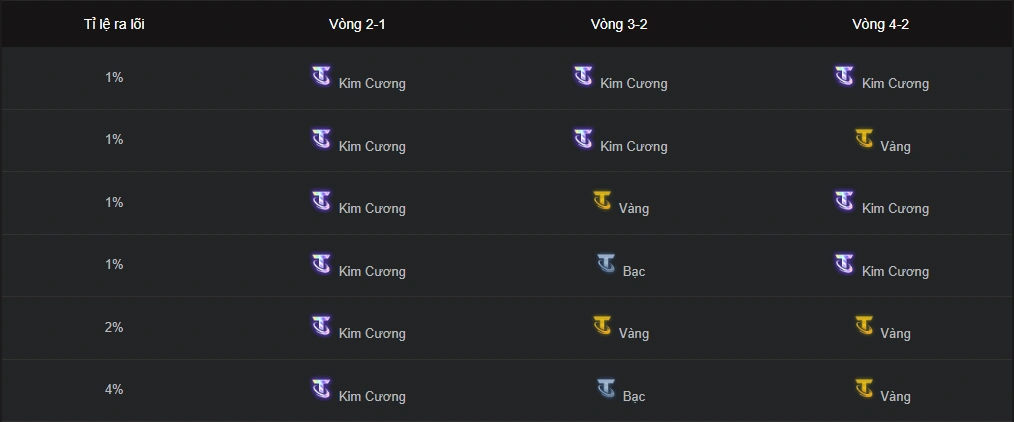Select the Vòng 2-1 column header
The width and height of the screenshot is (1014, 422).
tap(356, 24)
